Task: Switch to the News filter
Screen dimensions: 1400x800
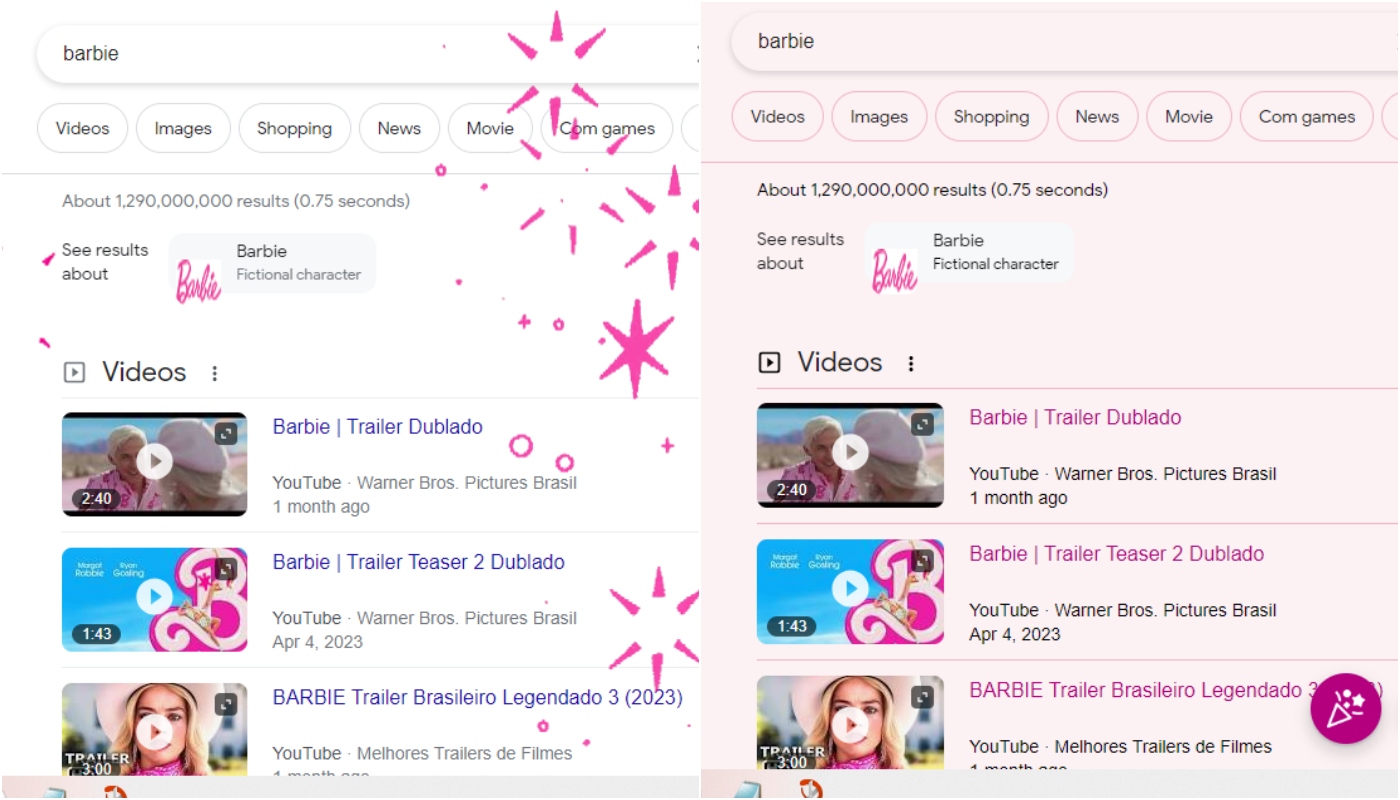Action: (x=398, y=128)
